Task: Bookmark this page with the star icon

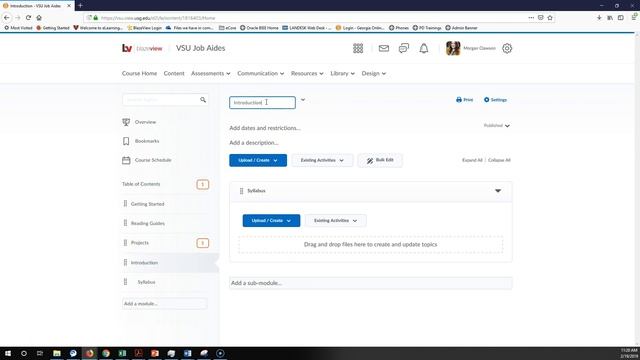Action: coord(550,18)
